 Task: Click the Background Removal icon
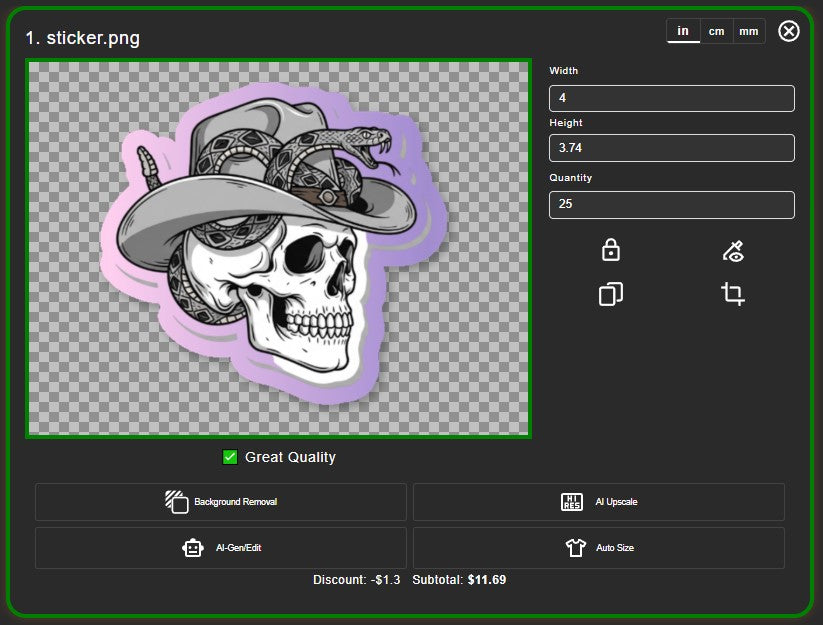click(x=177, y=502)
